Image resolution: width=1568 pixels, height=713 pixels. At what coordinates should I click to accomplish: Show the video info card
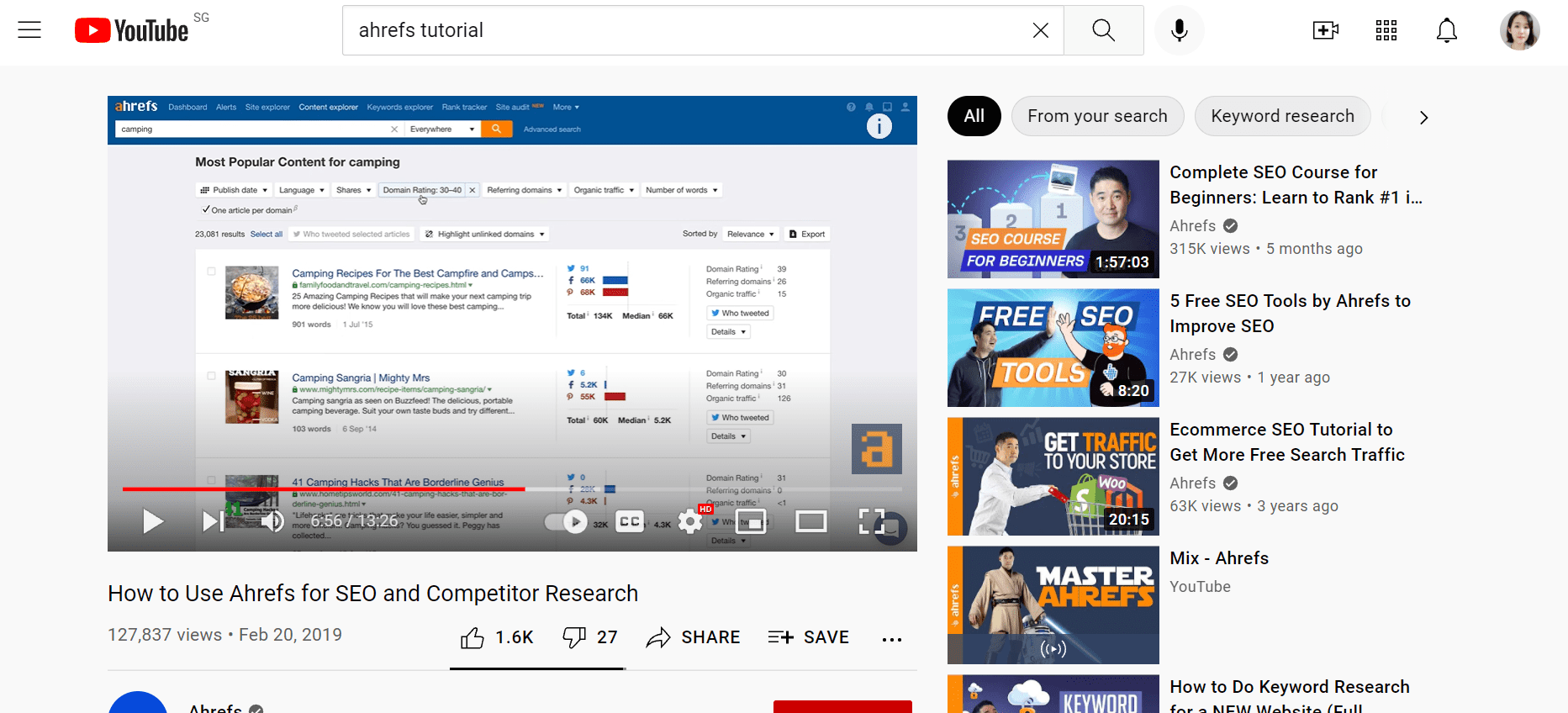click(879, 126)
